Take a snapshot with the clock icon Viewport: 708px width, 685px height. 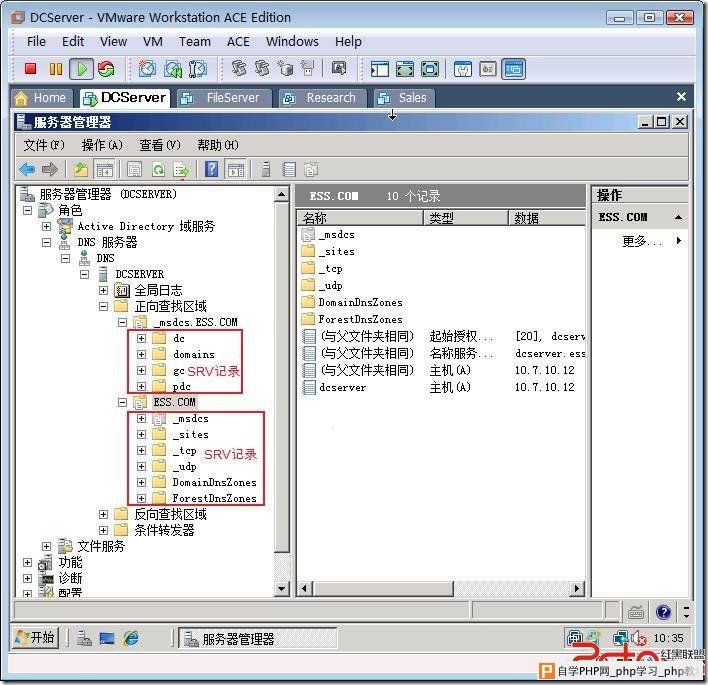click(x=147, y=69)
